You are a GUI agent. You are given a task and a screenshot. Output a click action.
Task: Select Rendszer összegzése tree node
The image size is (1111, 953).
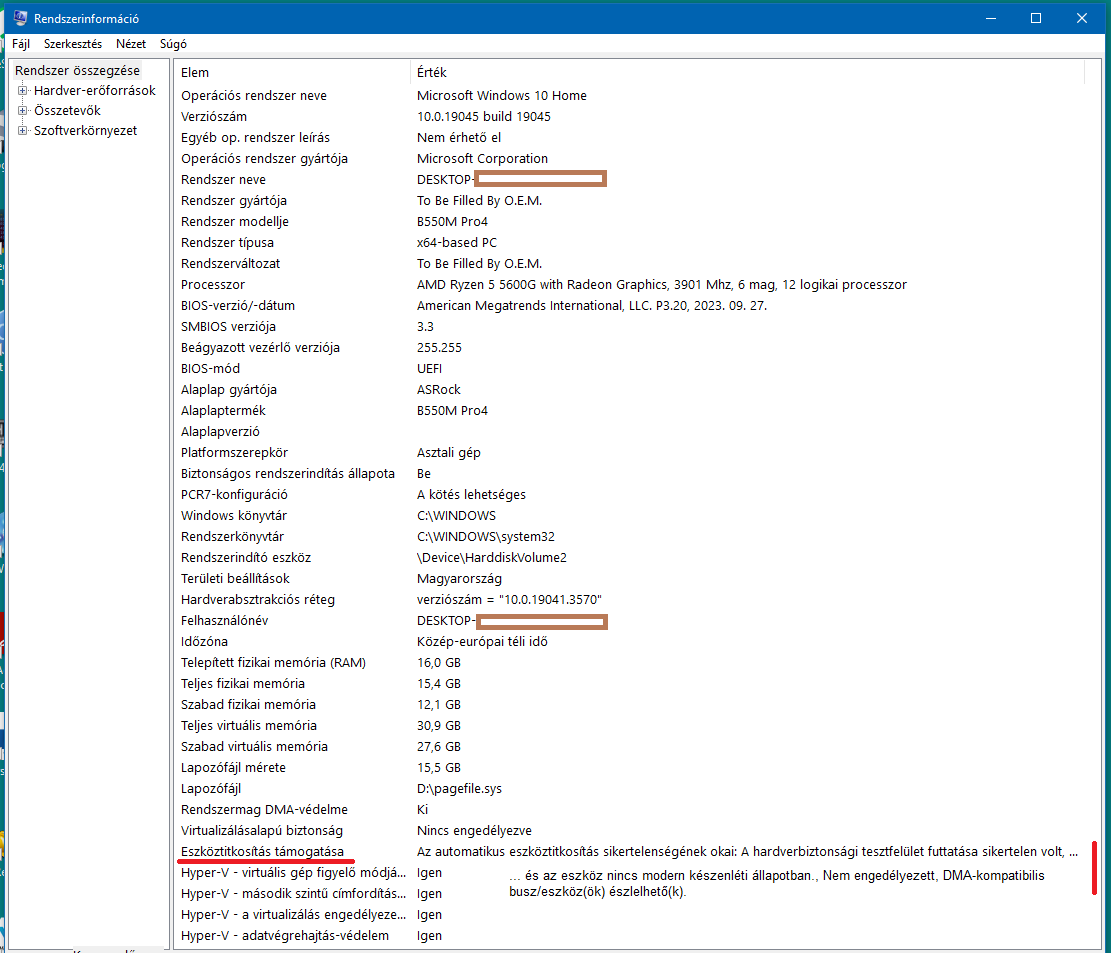tap(77, 70)
